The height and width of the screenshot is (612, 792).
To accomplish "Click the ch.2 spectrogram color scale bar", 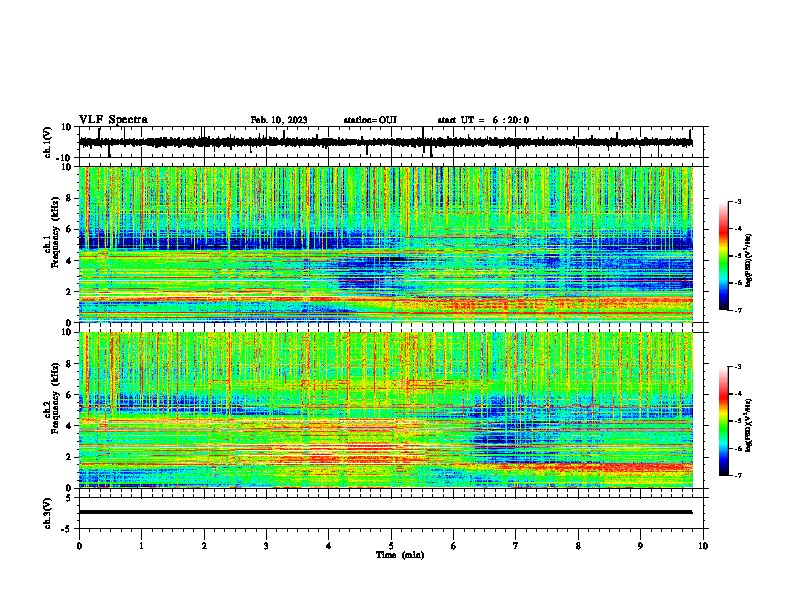I will (x=723, y=421).
